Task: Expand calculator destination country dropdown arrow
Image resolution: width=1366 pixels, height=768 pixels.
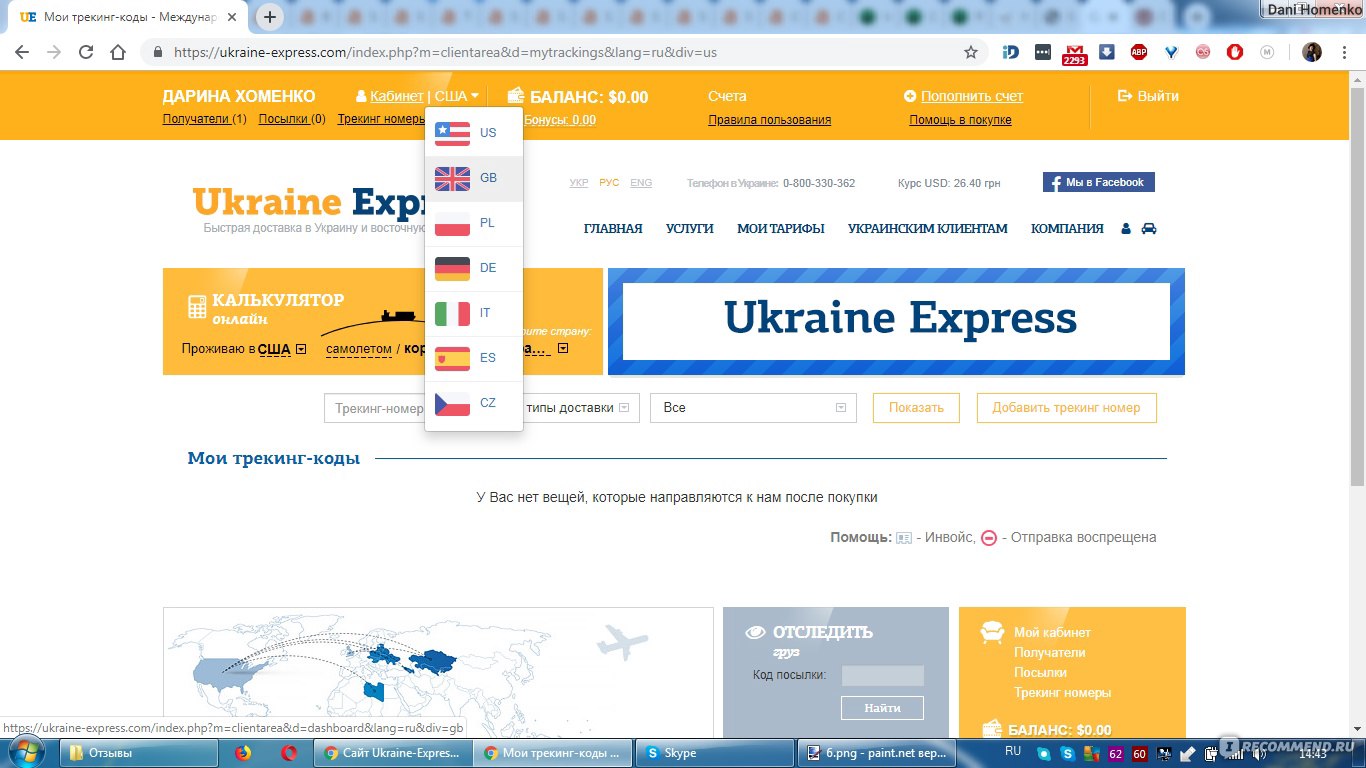Action: click(563, 349)
